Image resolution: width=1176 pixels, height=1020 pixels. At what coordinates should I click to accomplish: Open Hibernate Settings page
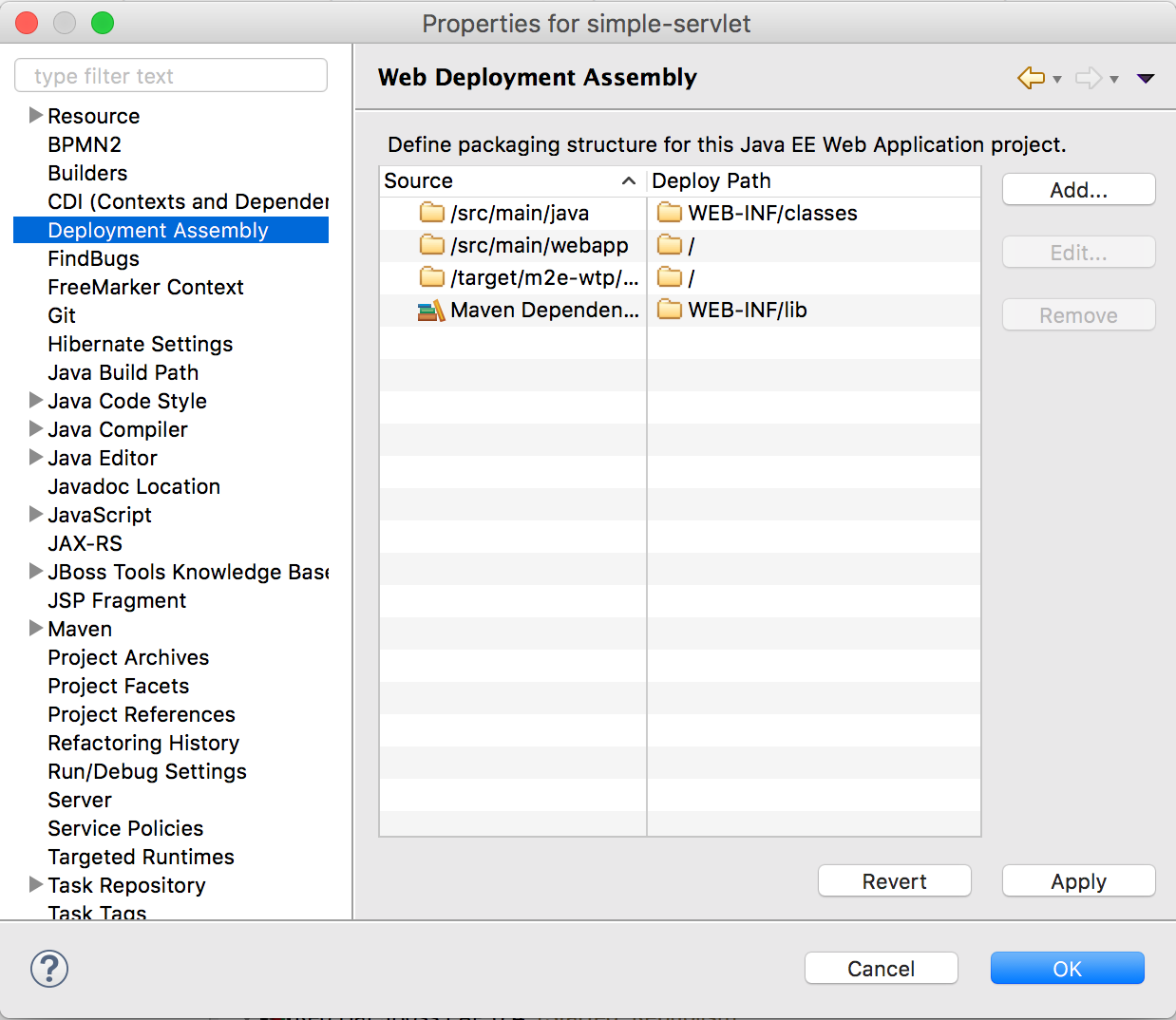pyautogui.click(x=140, y=344)
